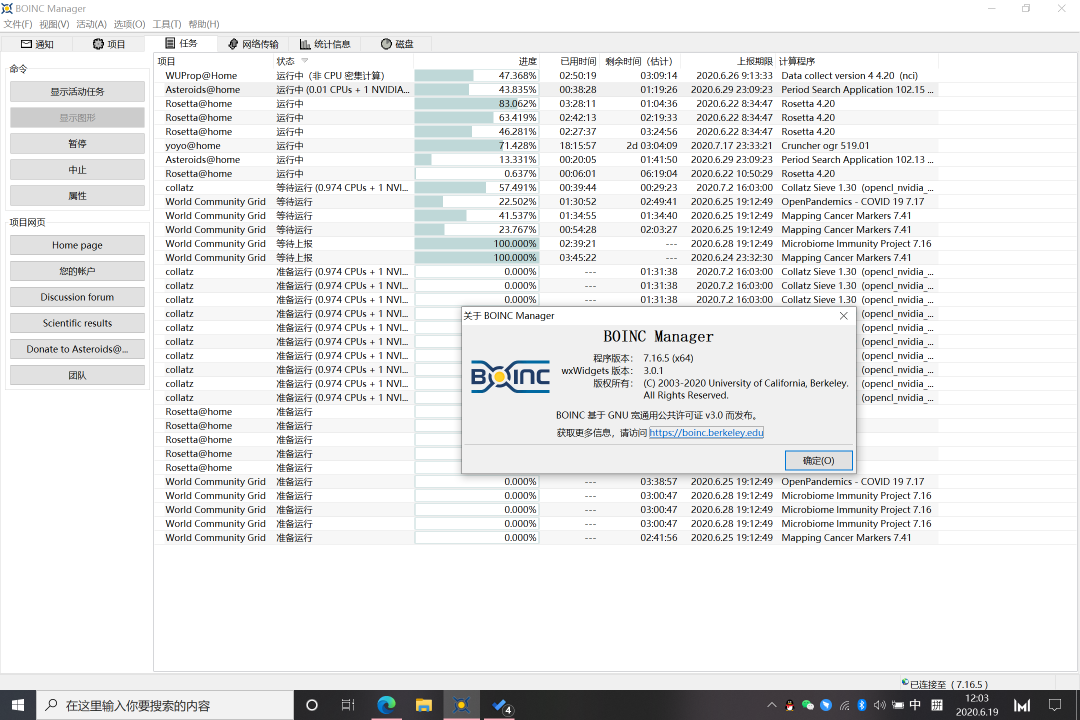Open the Discussion forum button
The width and height of the screenshot is (1080, 720).
77,297
